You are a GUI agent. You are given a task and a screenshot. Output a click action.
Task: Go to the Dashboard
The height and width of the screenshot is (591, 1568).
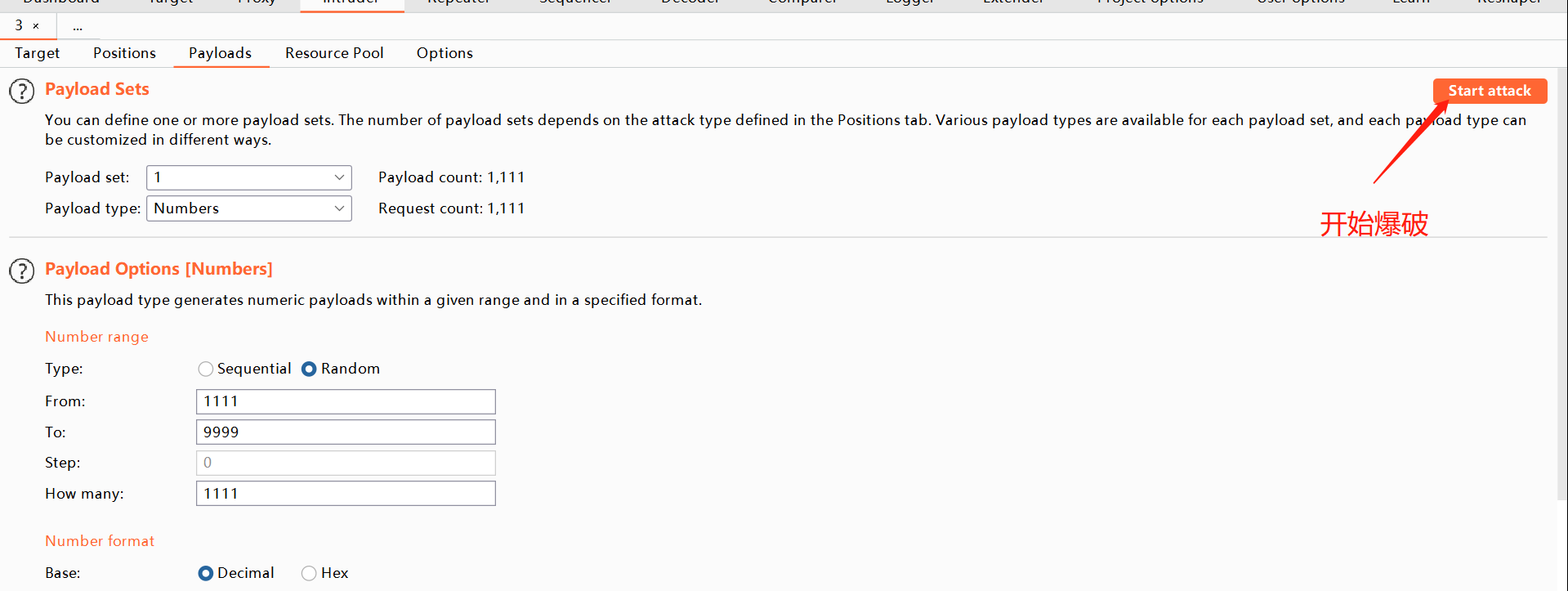pyautogui.click(x=60, y=2)
